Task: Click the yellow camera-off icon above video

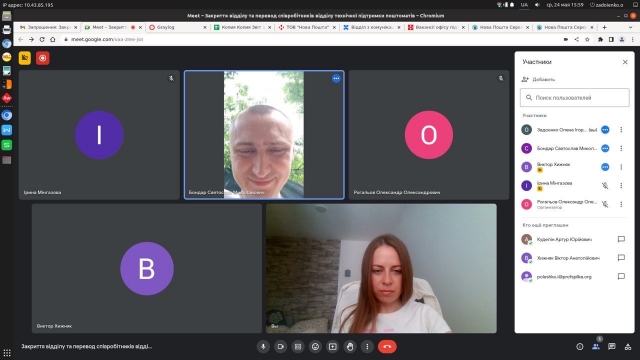Action: point(25,58)
